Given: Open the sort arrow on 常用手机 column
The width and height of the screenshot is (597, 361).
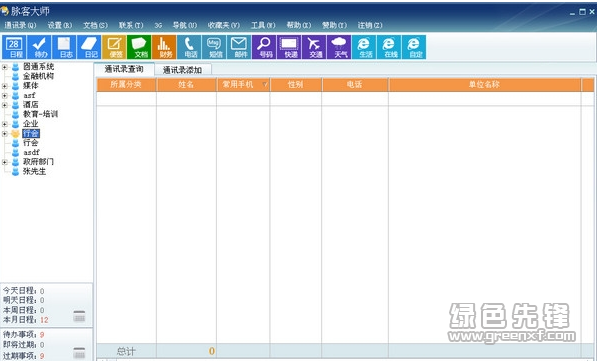Looking at the screenshot, I should click(265, 85).
